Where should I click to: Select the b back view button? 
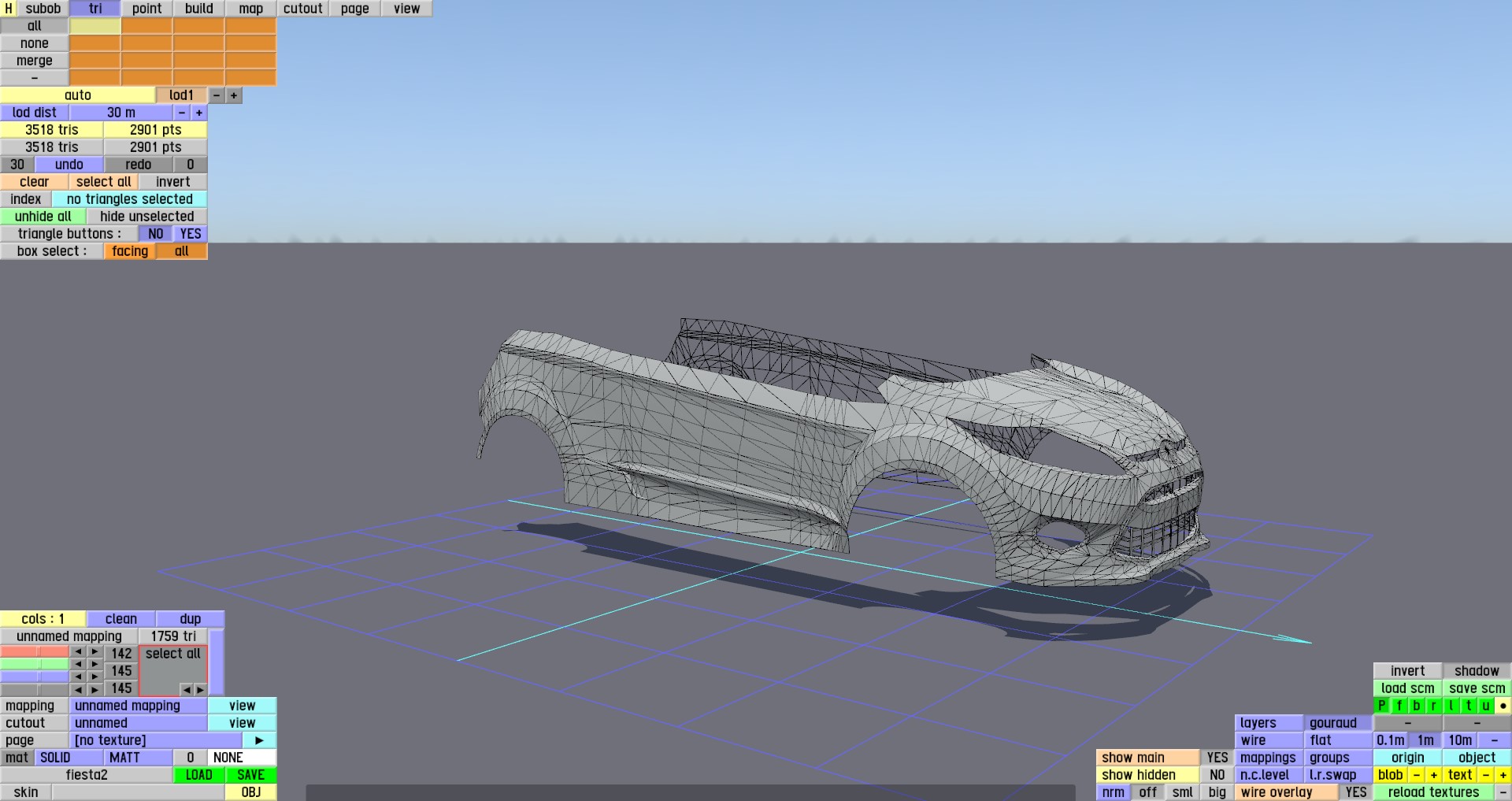[1417, 706]
